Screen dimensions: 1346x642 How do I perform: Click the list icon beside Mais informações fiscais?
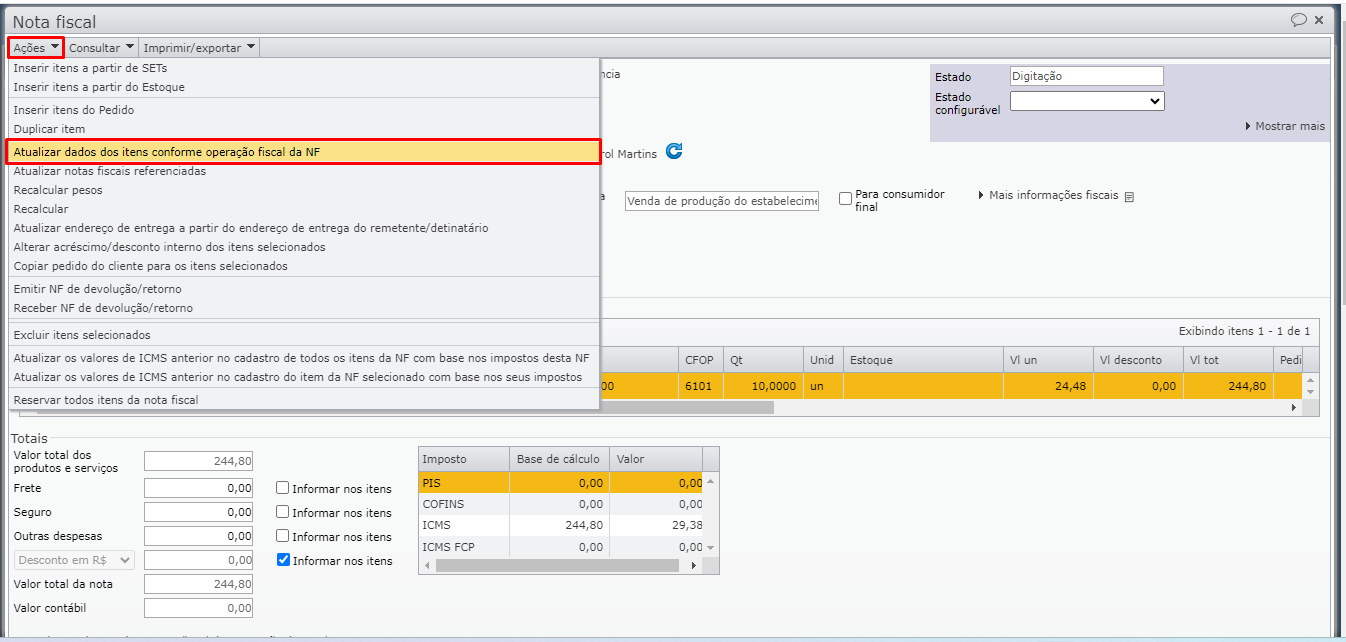[x=1129, y=197]
